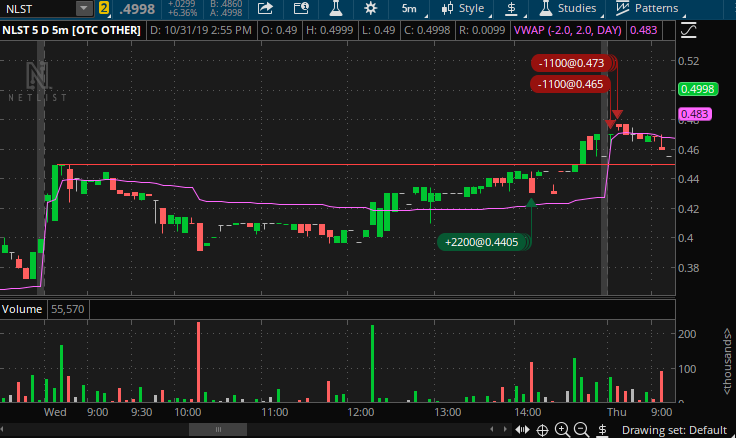Click the D: 10/31/19 2:55 PM date readout

[x=201, y=31]
